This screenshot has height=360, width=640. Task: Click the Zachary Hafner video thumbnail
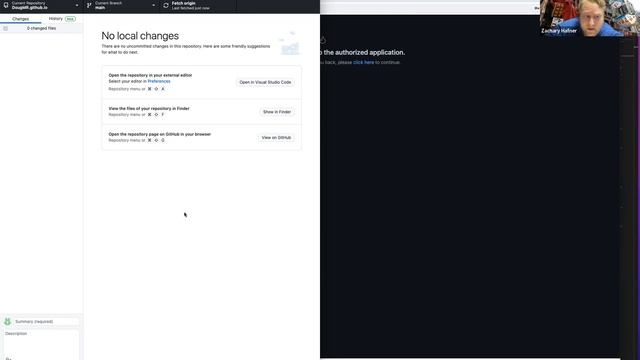click(x=589, y=18)
